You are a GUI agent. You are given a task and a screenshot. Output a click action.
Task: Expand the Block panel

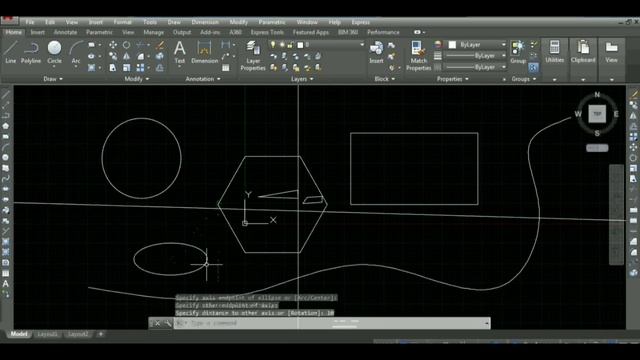coord(384,79)
